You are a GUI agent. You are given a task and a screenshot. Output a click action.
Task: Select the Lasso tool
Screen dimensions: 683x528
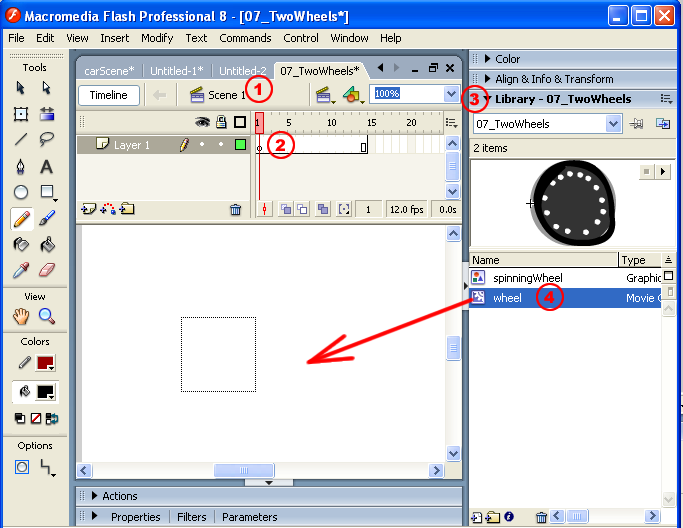(x=47, y=140)
